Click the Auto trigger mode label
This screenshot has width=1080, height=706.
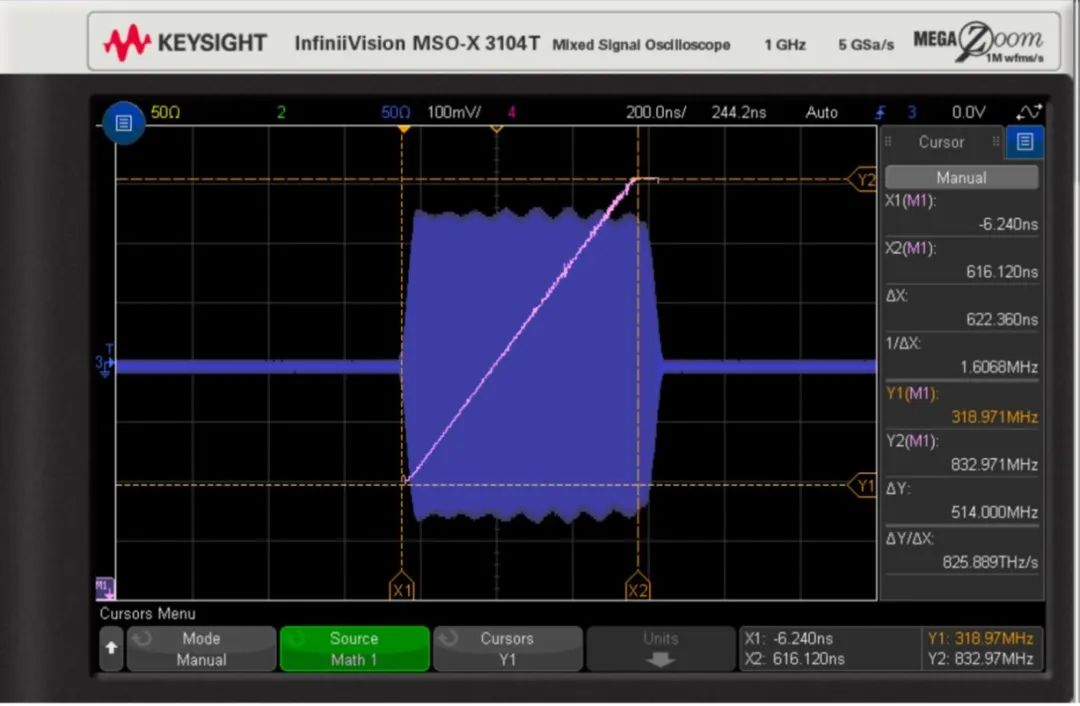click(822, 112)
